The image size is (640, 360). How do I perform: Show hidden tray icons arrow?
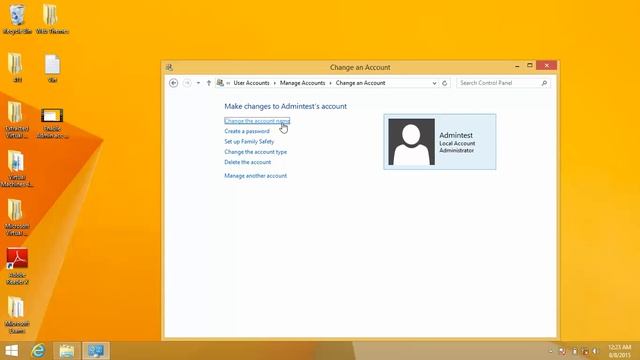click(x=551, y=351)
